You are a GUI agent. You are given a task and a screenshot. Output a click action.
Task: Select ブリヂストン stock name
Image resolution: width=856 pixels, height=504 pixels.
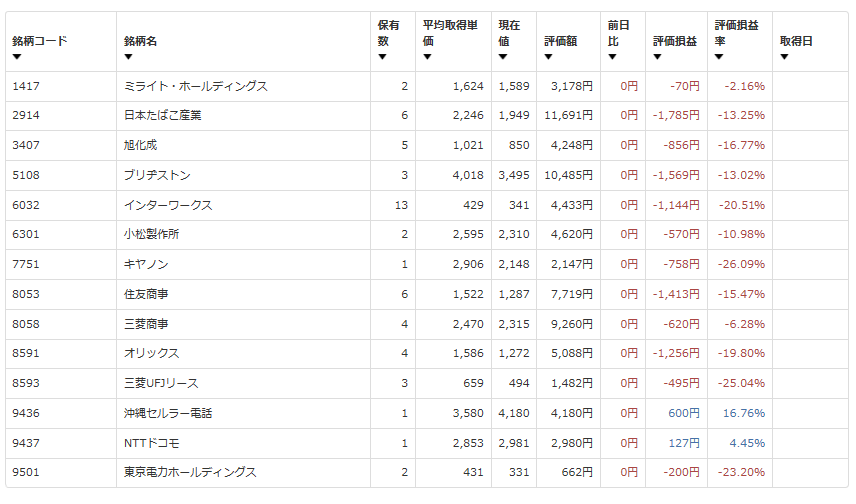click(x=157, y=175)
